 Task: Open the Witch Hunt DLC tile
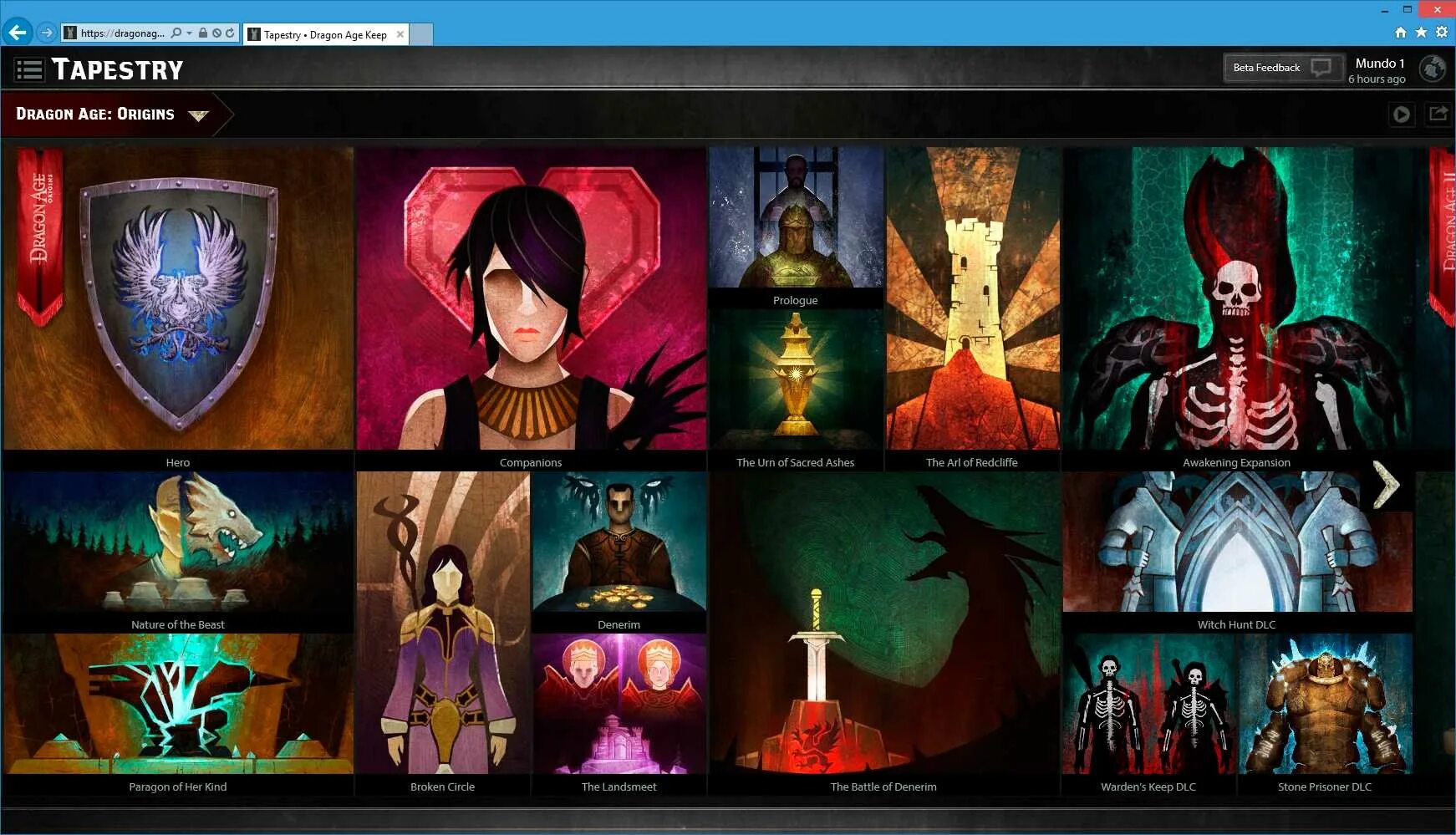pyautogui.click(x=1236, y=552)
